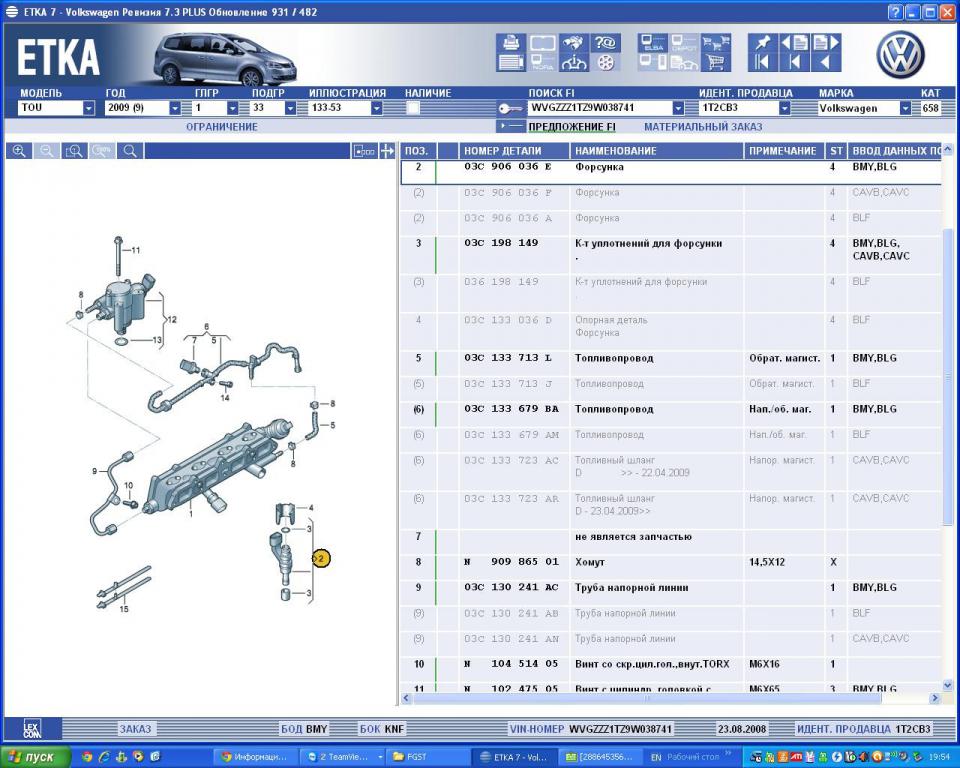This screenshot has width=960, height=768.
Task: Click the ?@ help/email icon
Action: (605, 43)
